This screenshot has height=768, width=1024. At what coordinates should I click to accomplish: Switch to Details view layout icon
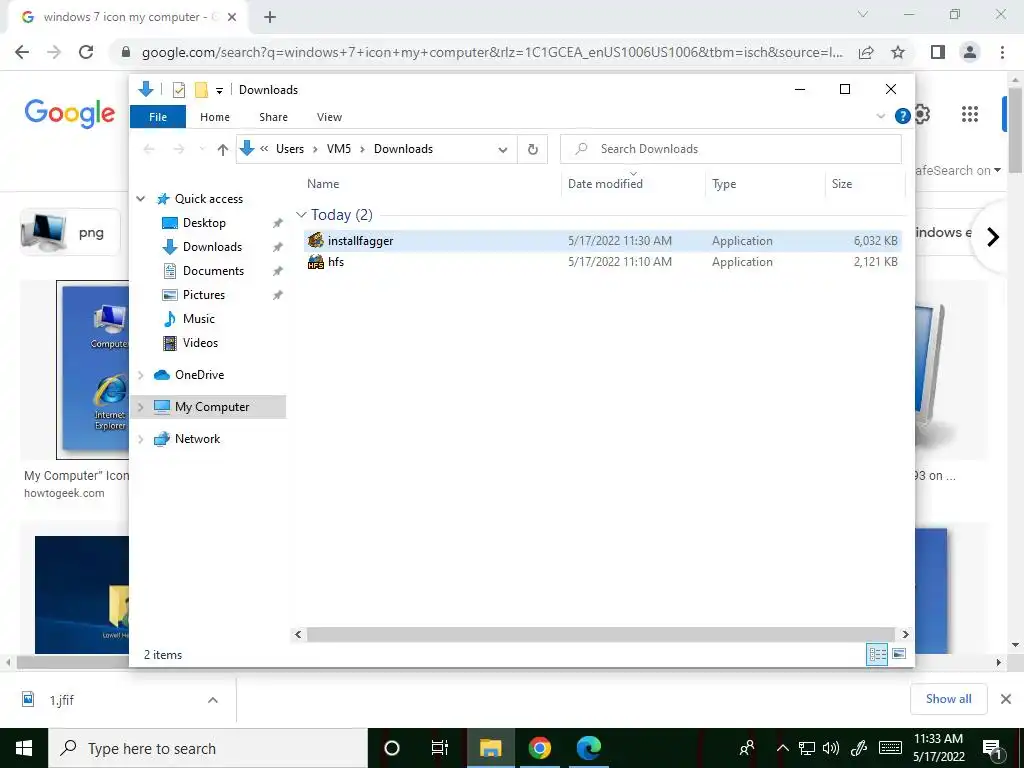(x=877, y=654)
